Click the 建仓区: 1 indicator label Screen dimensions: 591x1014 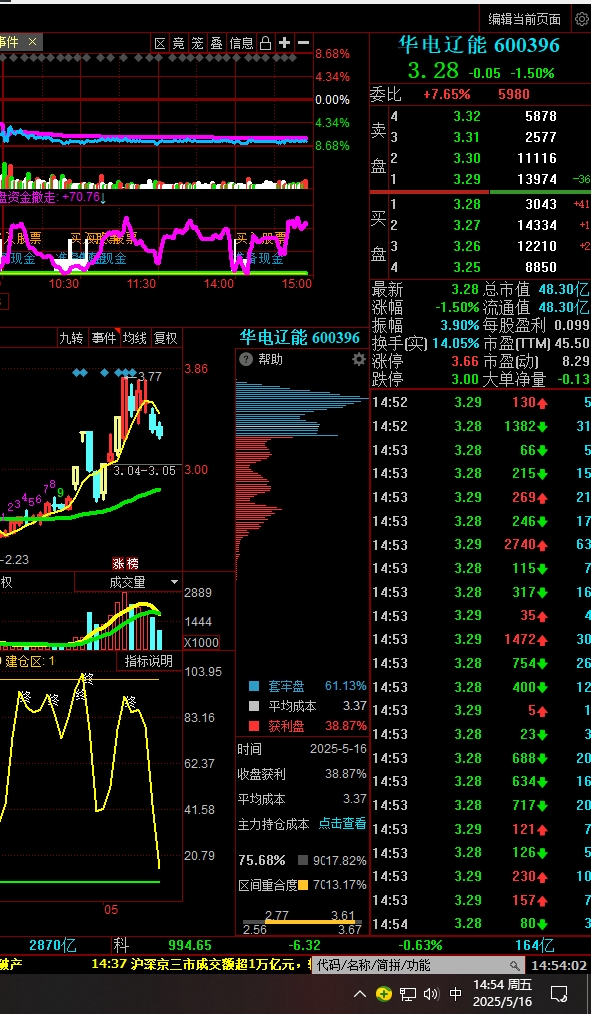tap(29, 661)
